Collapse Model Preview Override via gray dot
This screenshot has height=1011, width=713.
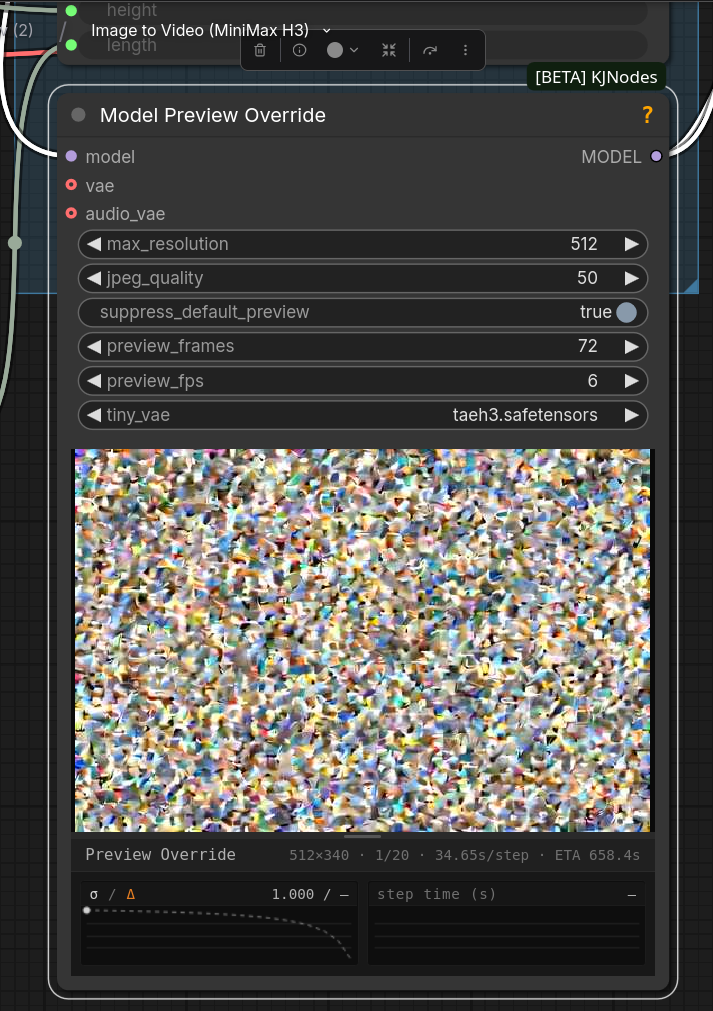tap(79, 115)
